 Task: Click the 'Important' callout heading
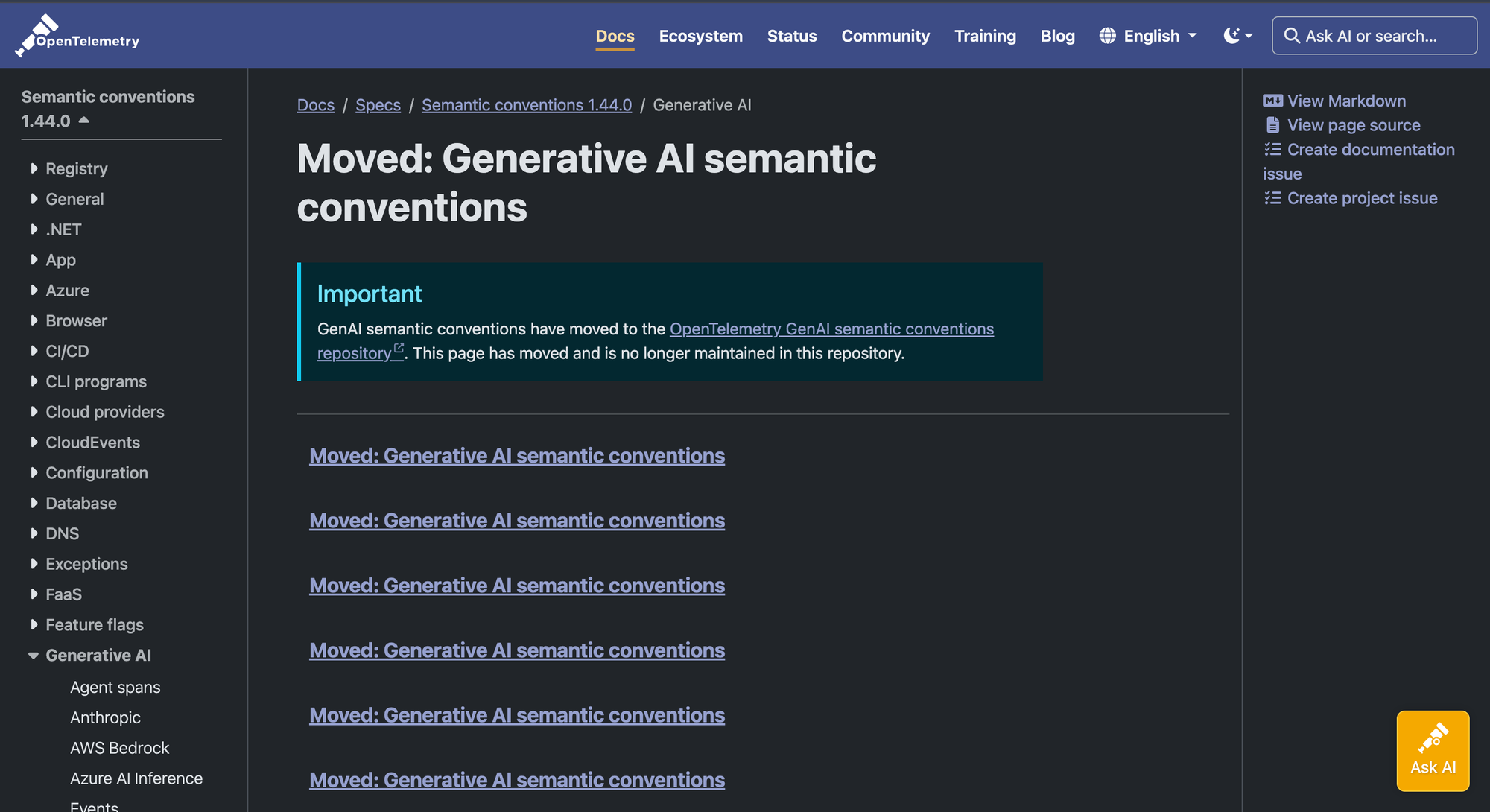pos(370,294)
